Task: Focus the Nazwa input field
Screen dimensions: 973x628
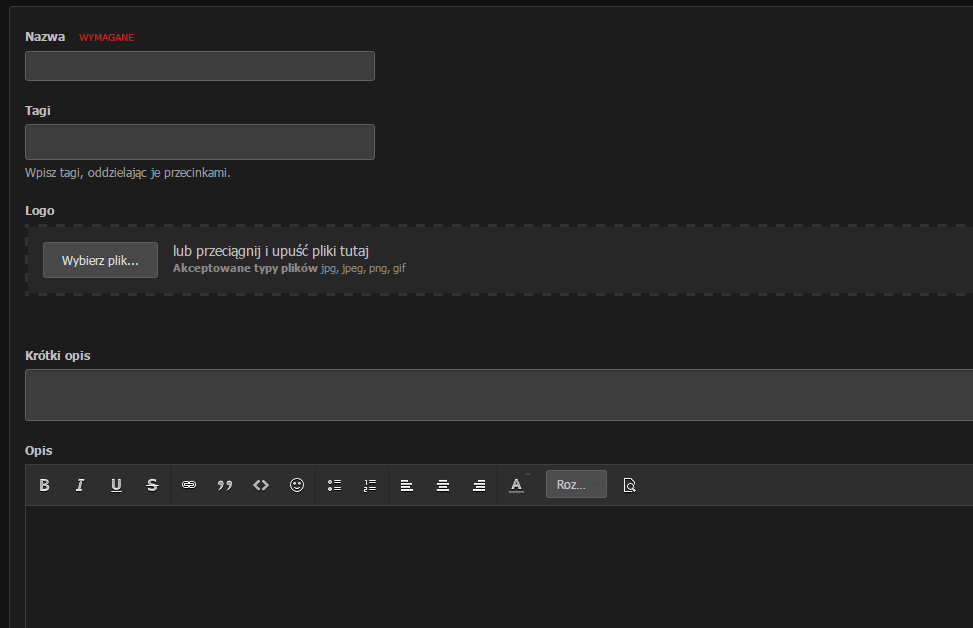Action: (x=200, y=66)
